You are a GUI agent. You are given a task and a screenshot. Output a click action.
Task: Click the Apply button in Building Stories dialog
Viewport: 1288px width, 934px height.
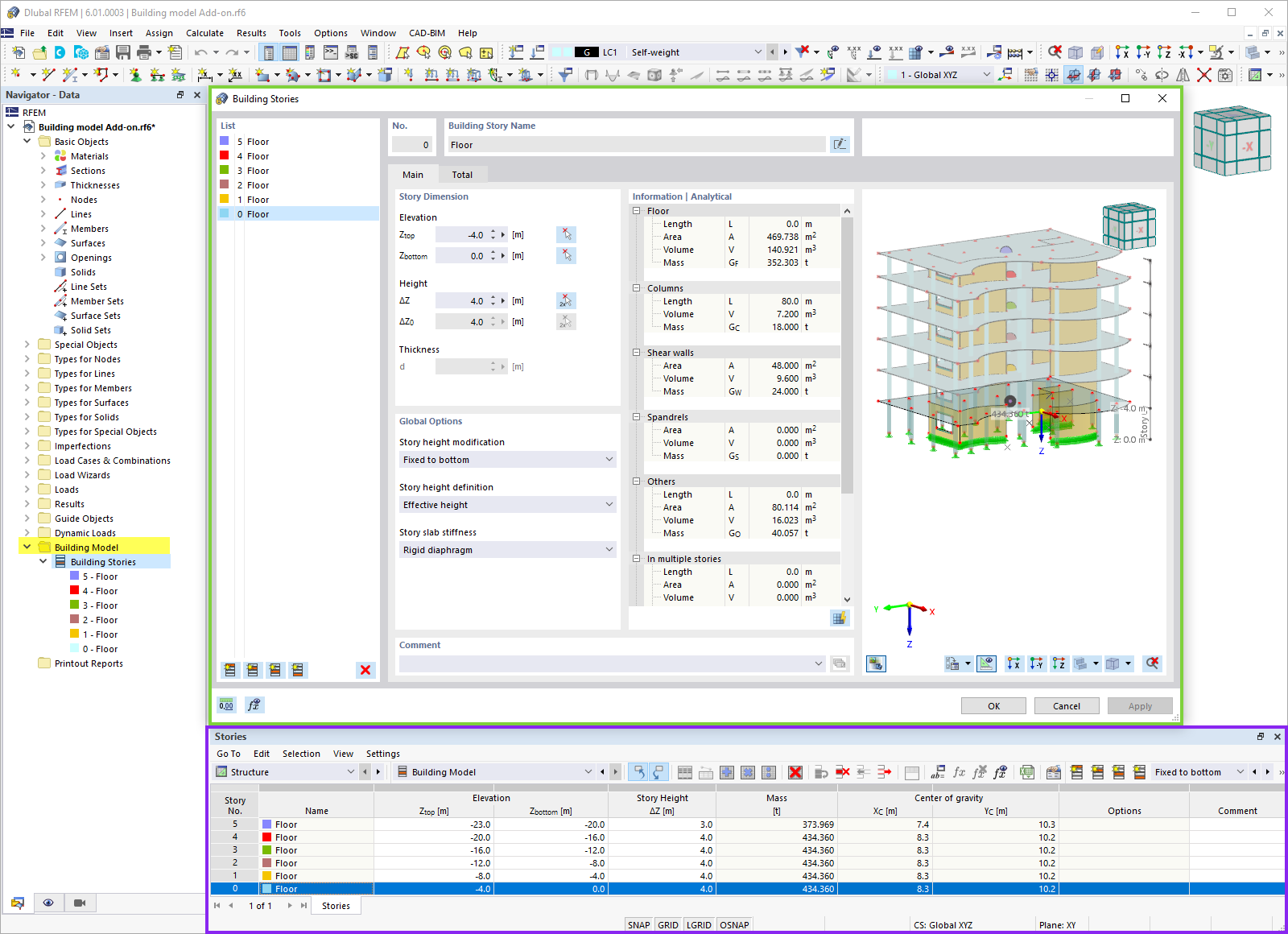point(1139,705)
